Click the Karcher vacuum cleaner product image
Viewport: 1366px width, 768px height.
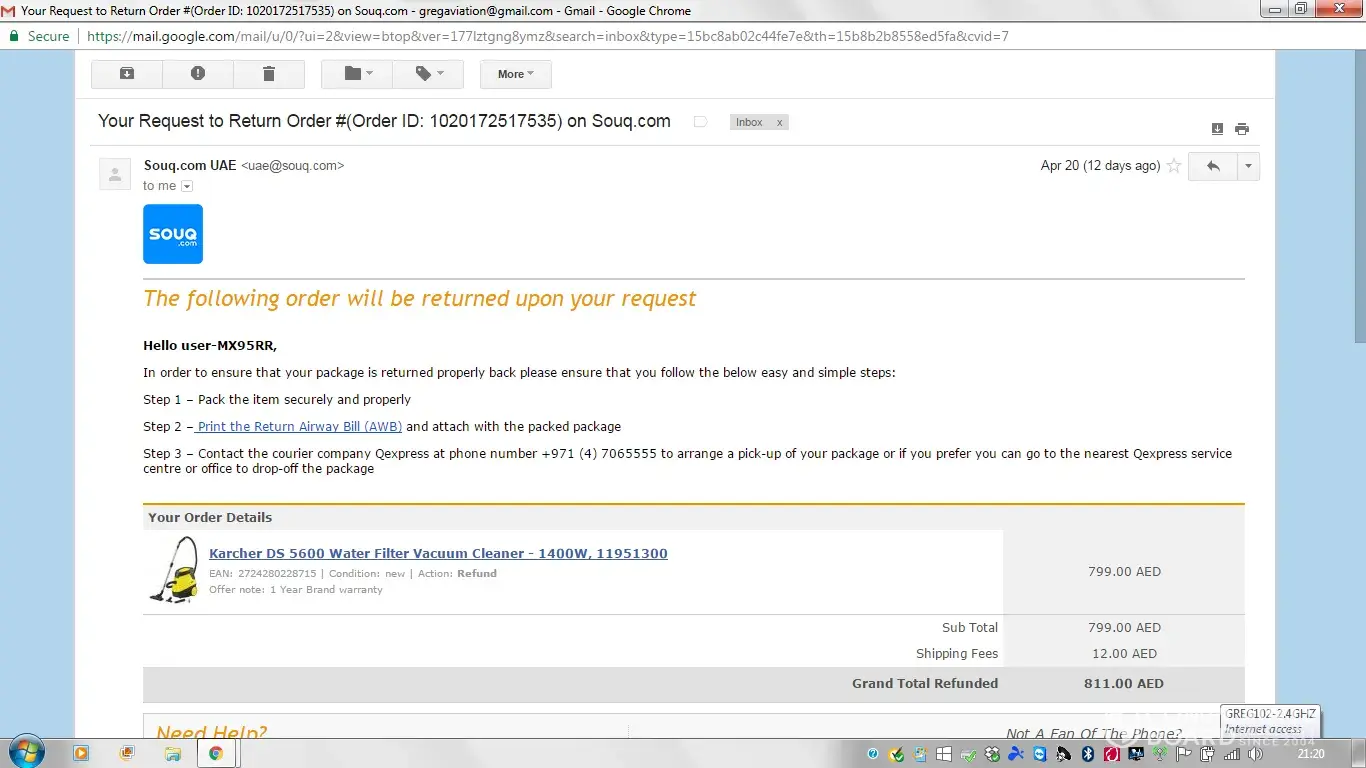(174, 570)
